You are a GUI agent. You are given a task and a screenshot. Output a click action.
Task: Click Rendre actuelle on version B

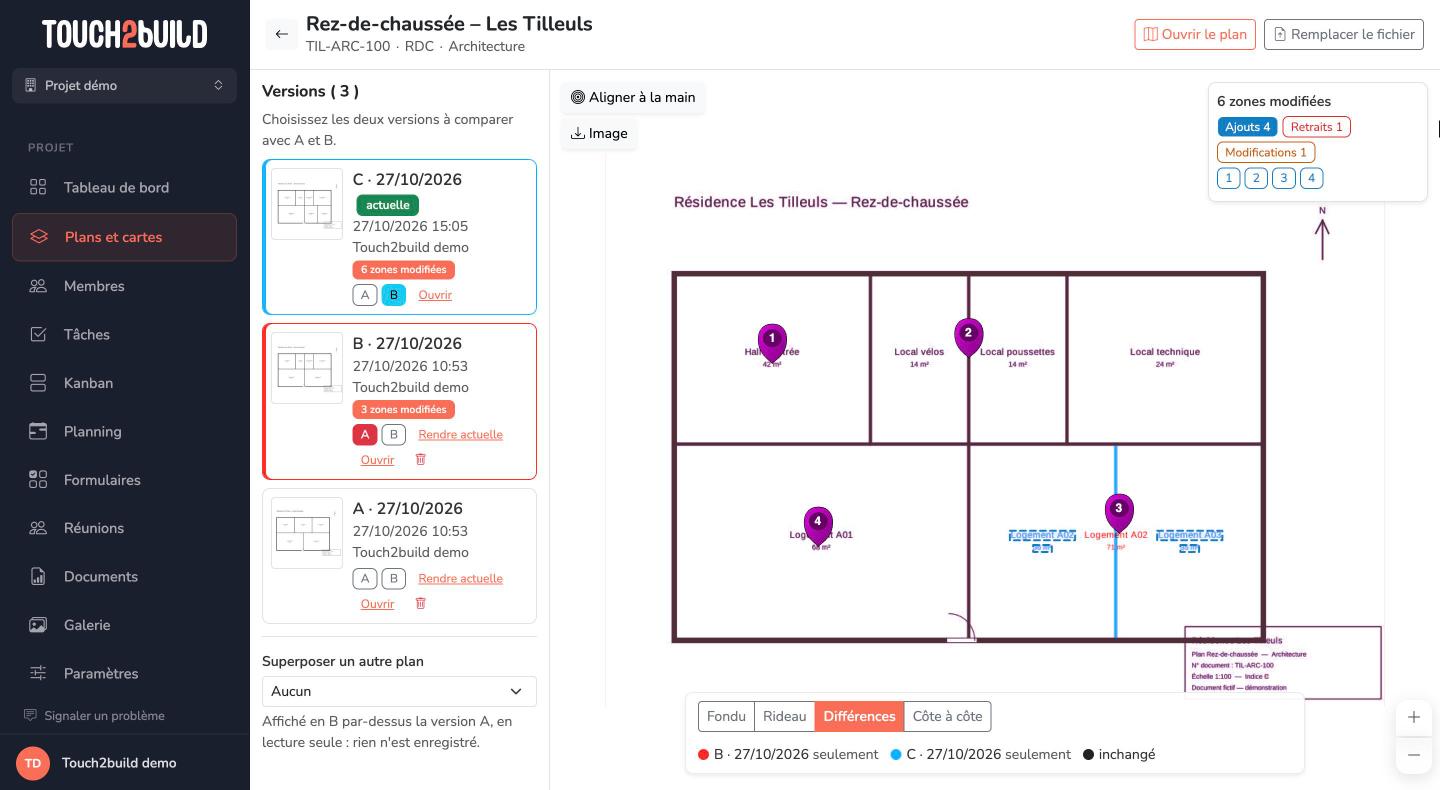[460, 434]
